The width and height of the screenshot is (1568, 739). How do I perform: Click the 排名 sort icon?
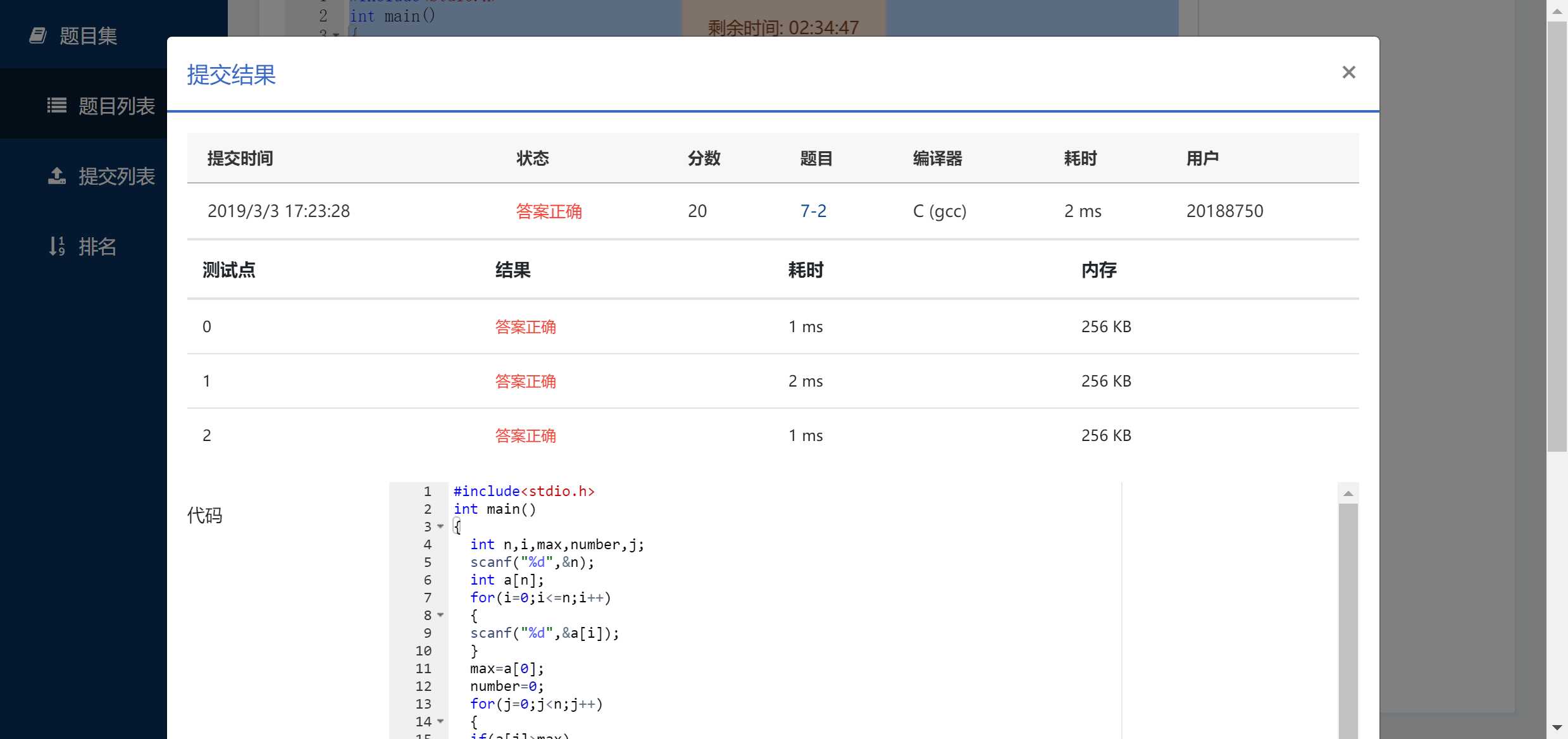tap(57, 246)
